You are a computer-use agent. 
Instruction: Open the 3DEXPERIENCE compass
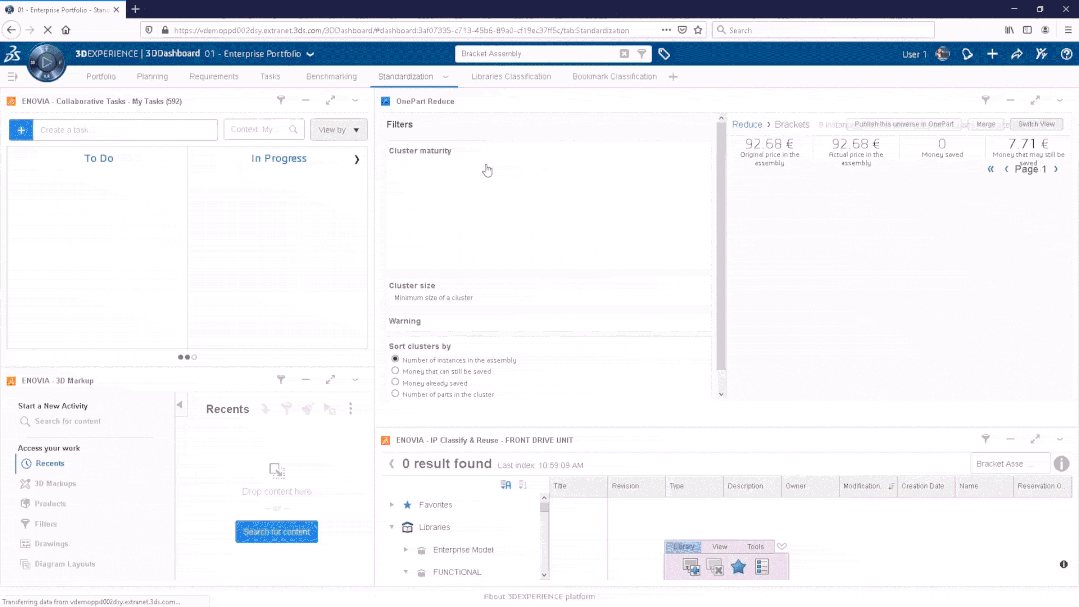(x=46, y=62)
